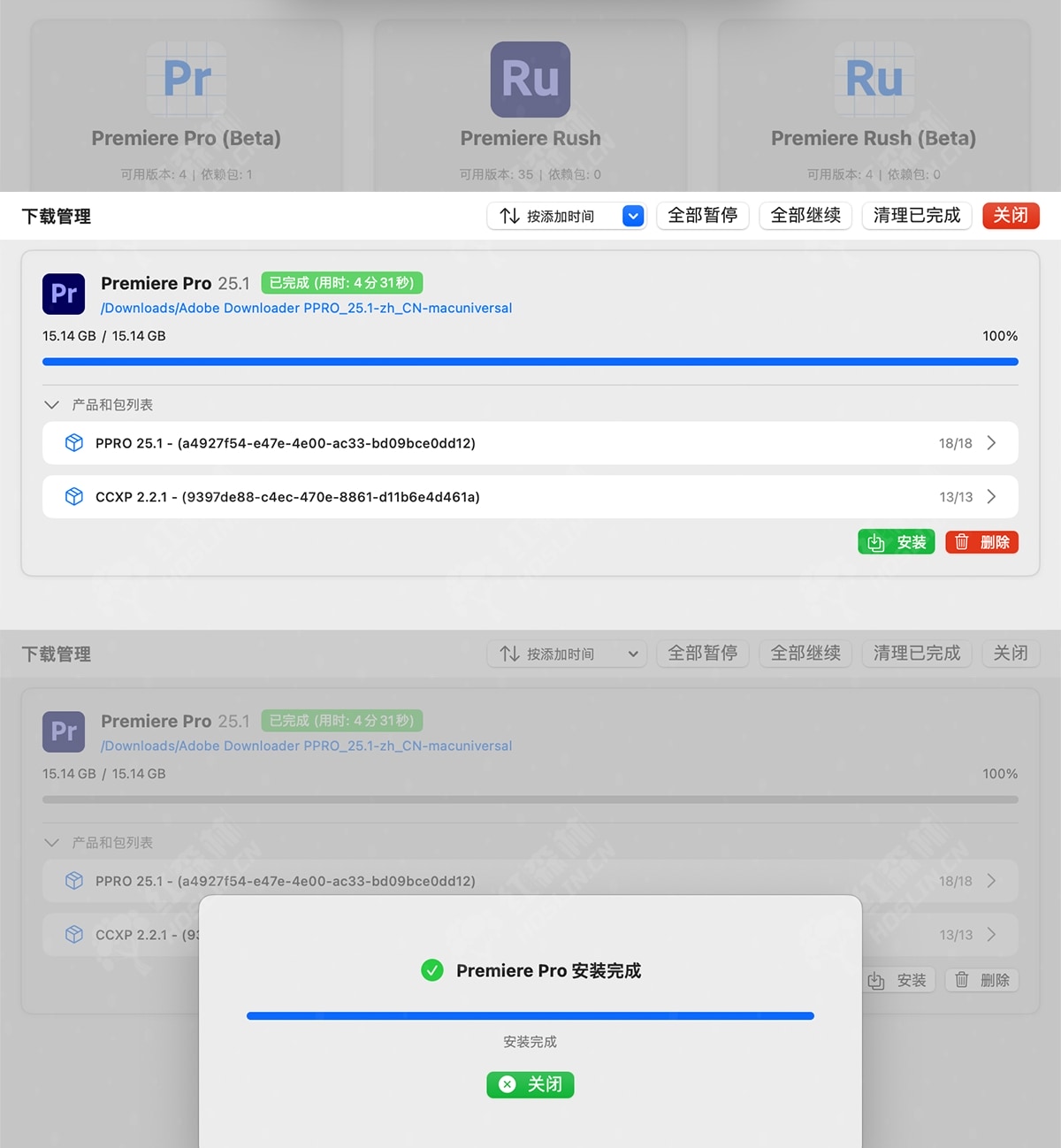Click the red 关闭 button in top panel

coord(1011,216)
